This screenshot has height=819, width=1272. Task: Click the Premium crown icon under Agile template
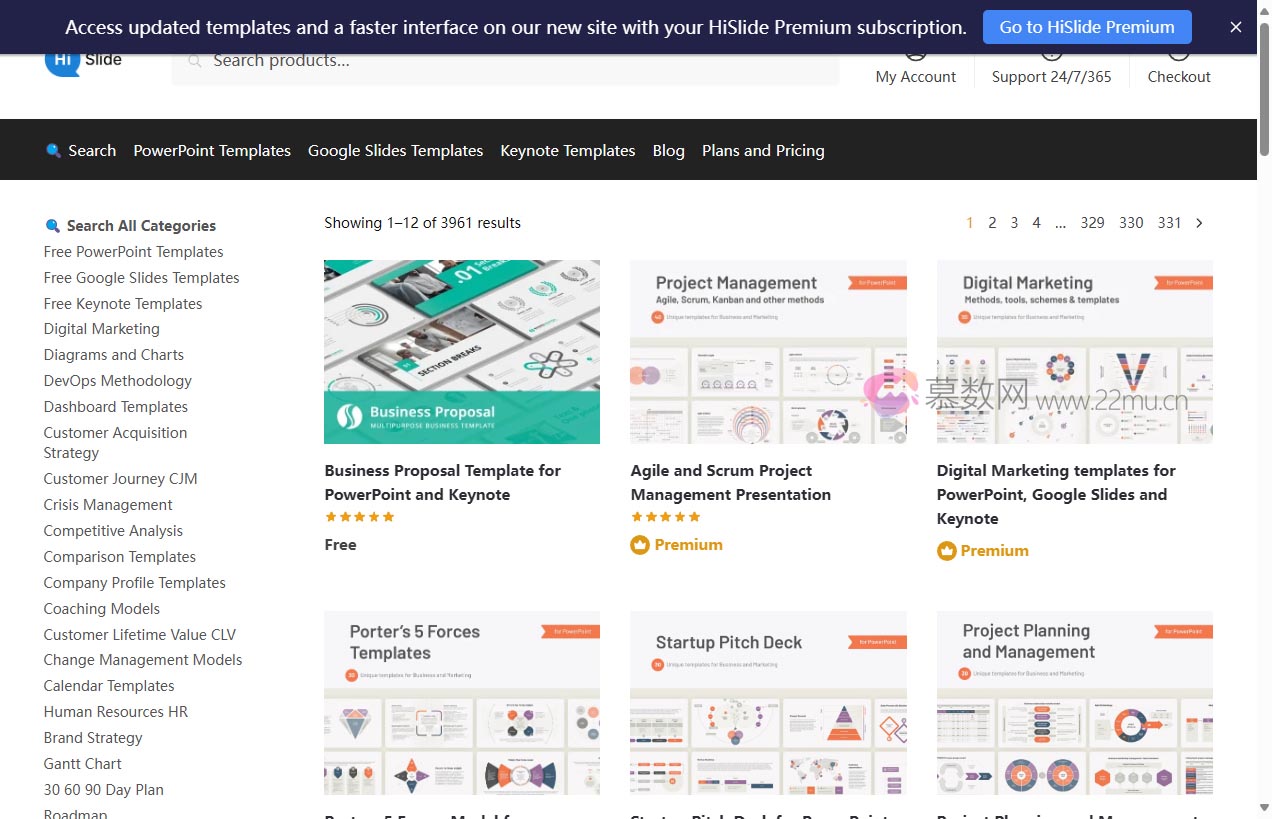coord(640,545)
